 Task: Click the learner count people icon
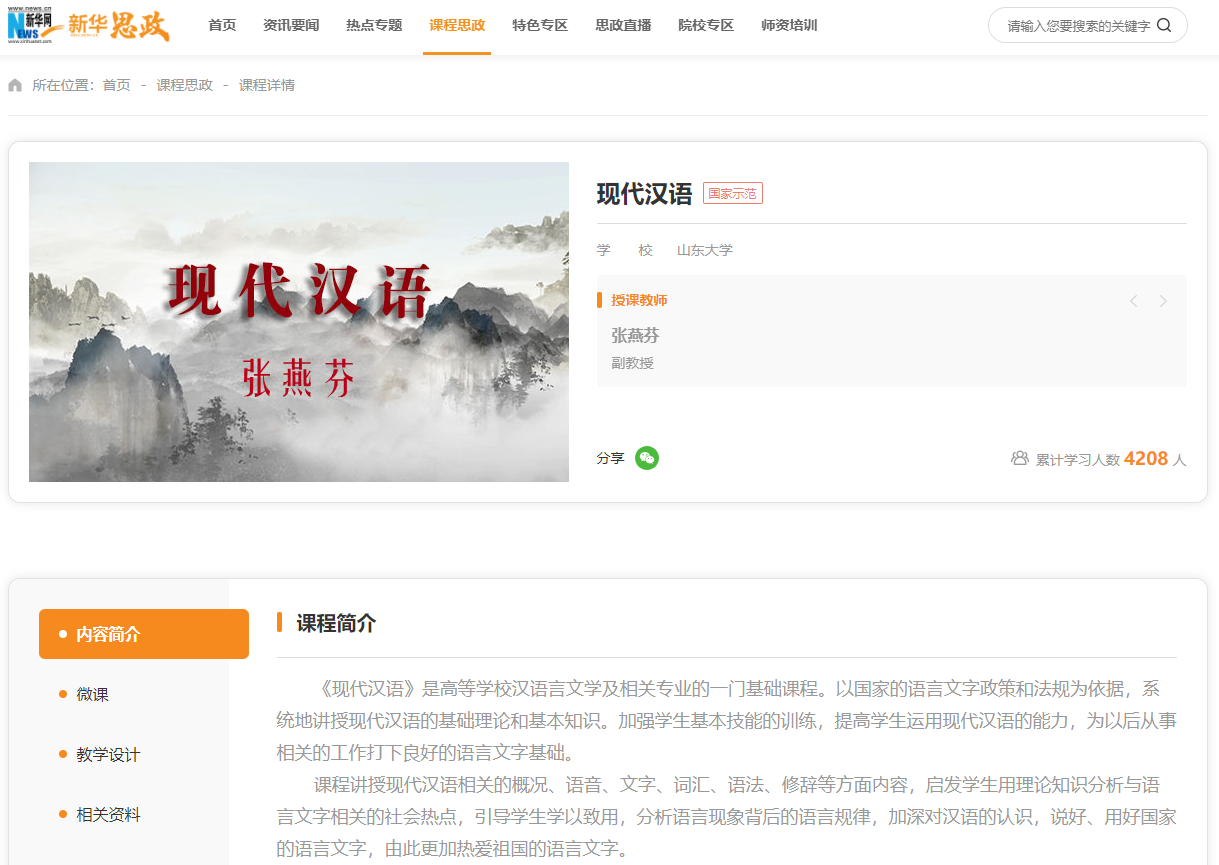point(1019,459)
